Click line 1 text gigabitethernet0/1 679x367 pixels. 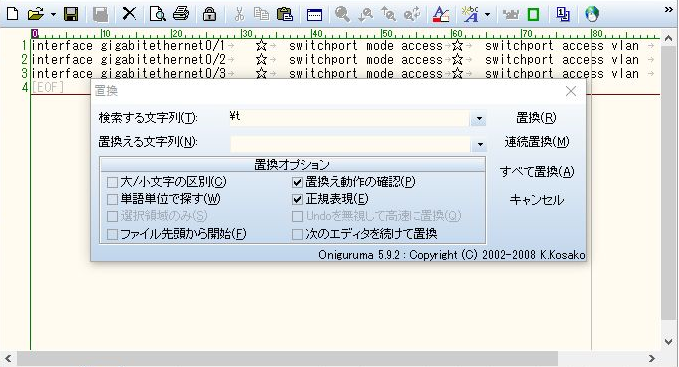[163, 45]
